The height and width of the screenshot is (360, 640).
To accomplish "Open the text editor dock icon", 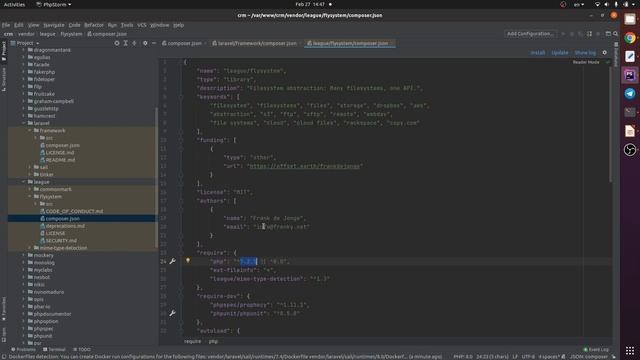I will pos(630,56).
